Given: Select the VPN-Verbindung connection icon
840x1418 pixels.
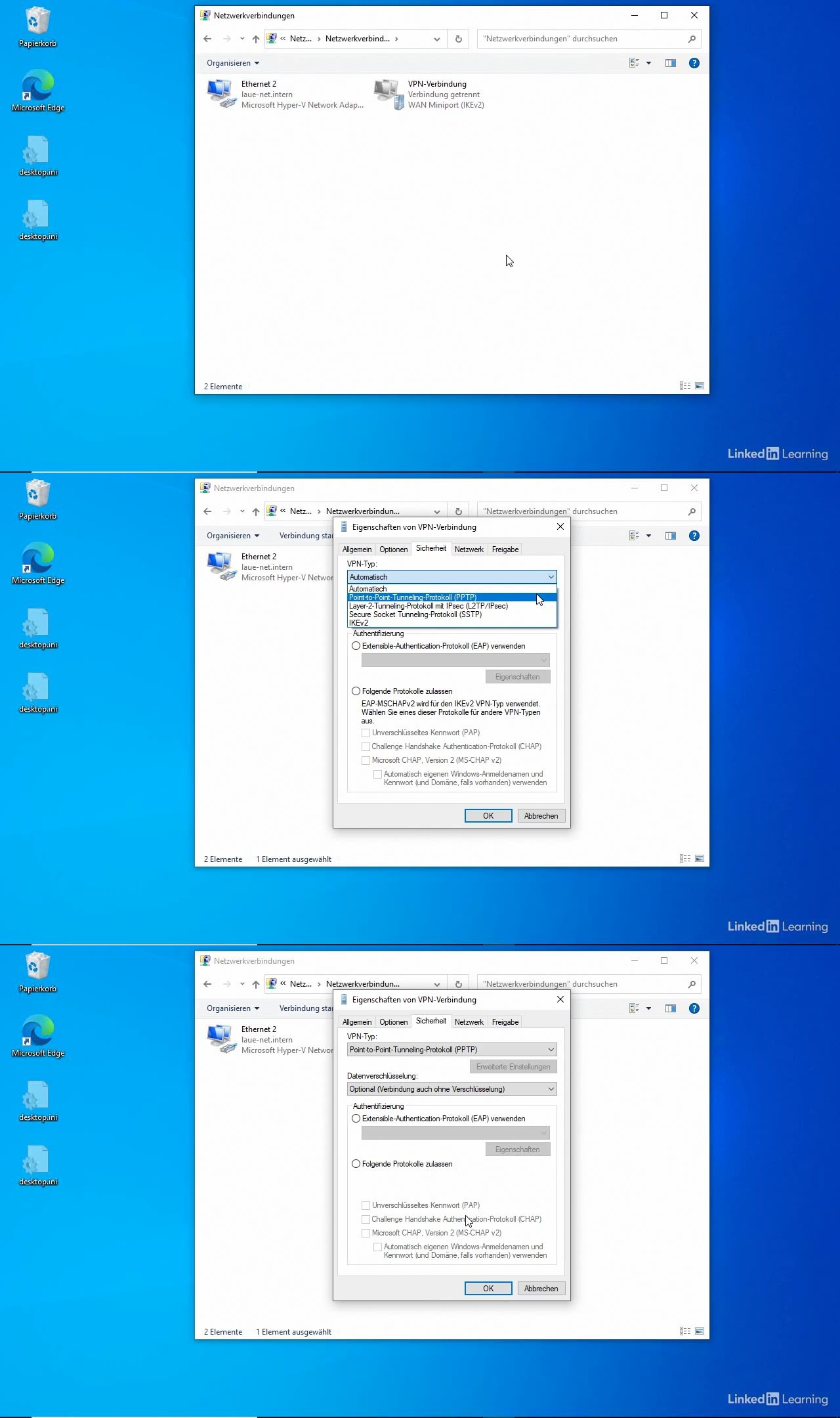Looking at the screenshot, I should click(388, 94).
